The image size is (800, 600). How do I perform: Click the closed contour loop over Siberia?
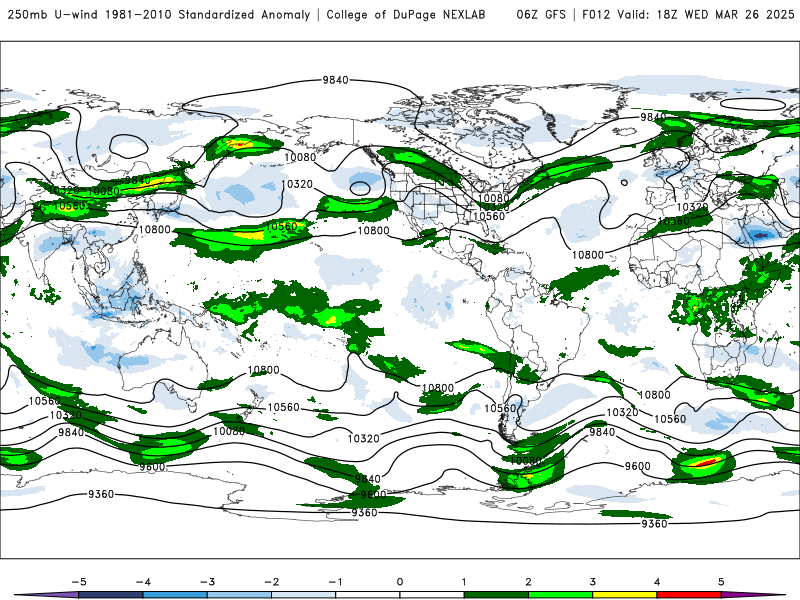pyautogui.click(x=128, y=146)
